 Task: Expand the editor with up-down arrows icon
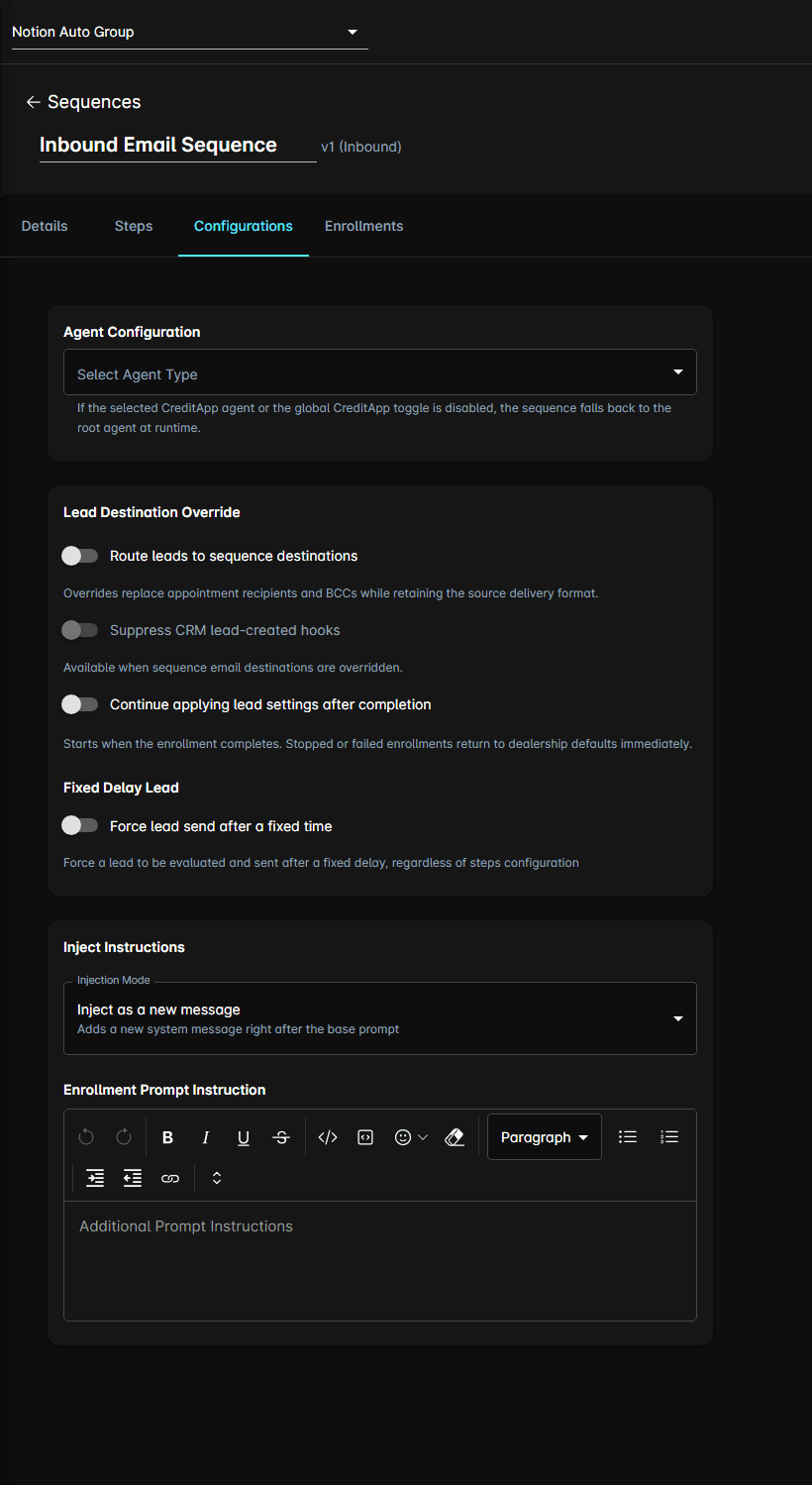(217, 1178)
